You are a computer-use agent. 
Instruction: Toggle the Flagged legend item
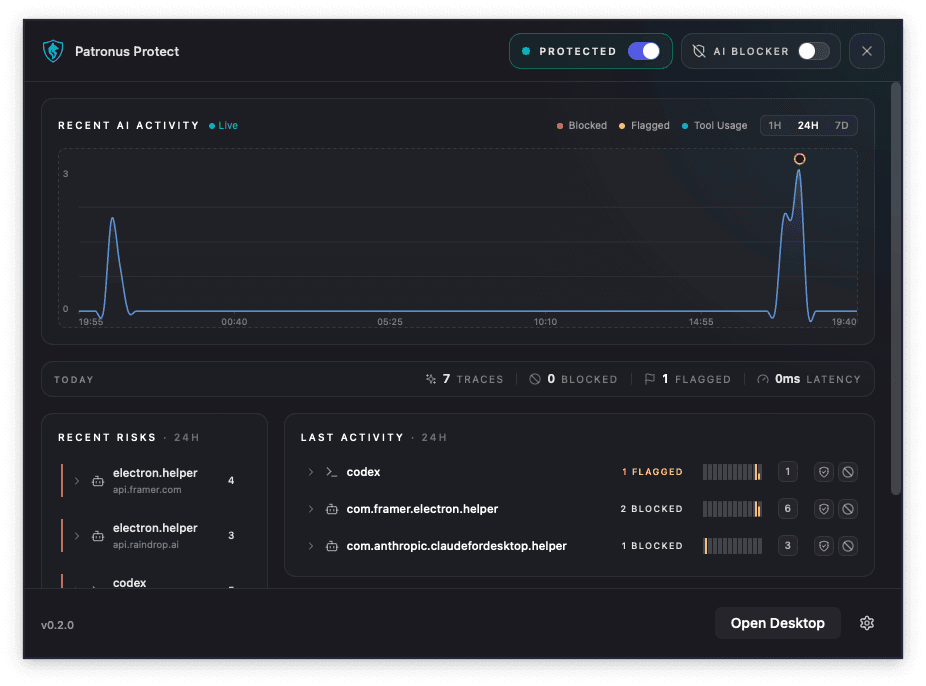click(644, 125)
